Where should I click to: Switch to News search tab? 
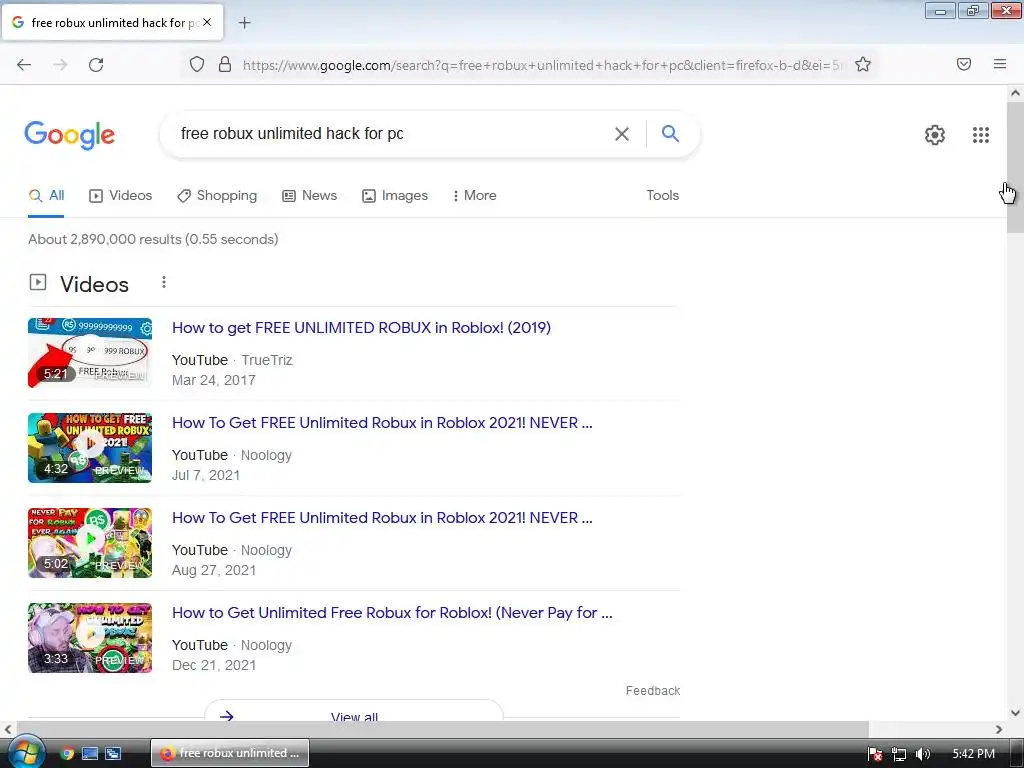click(310, 195)
